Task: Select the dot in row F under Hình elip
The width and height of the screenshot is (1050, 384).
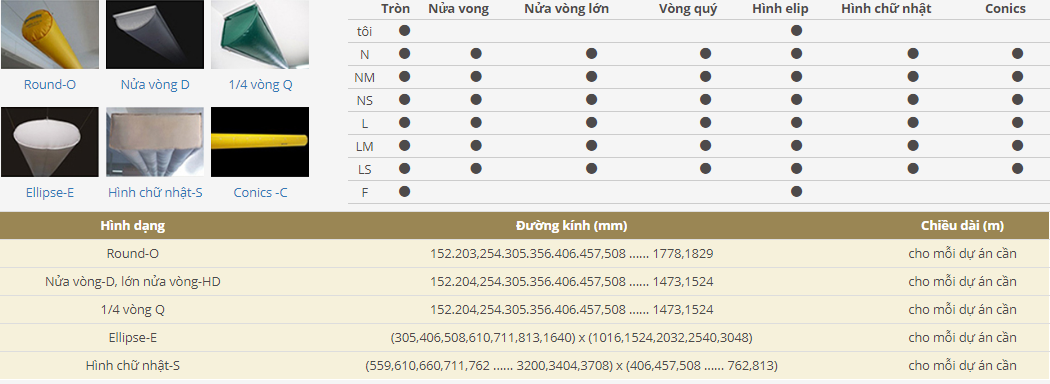Action: 796,191
